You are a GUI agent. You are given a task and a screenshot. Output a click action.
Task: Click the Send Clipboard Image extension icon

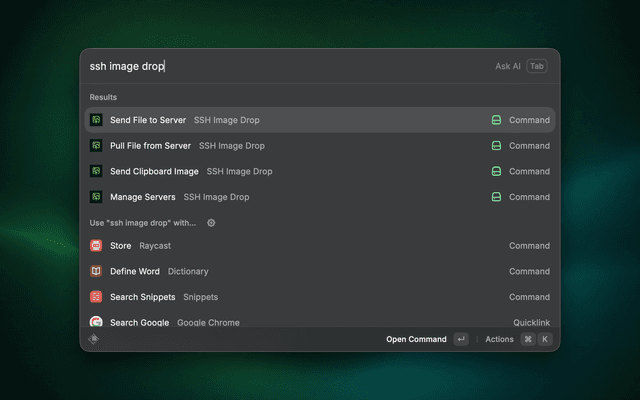(x=96, y=171)
